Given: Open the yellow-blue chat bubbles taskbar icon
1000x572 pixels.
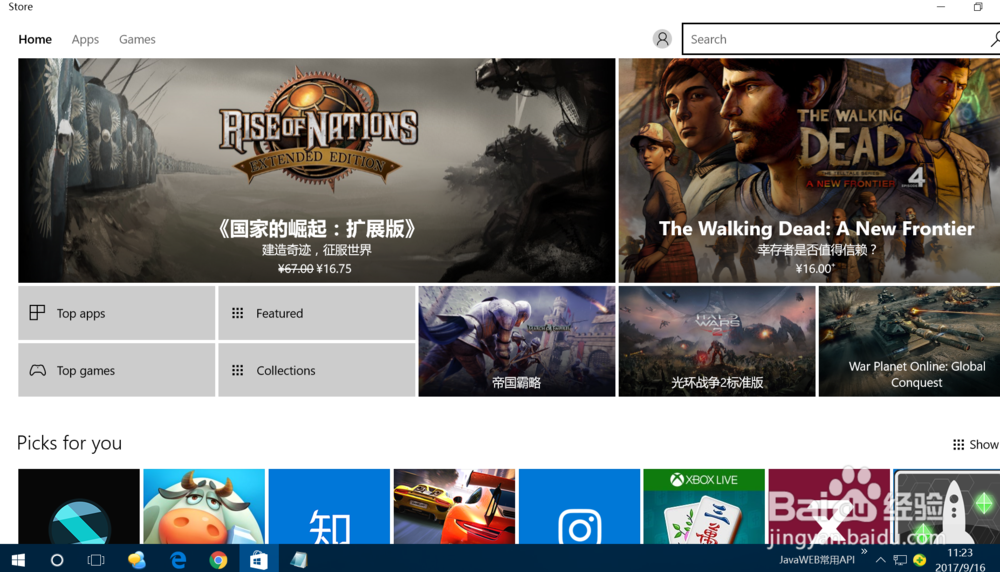Looking at the screenshot, I should 136,560.
